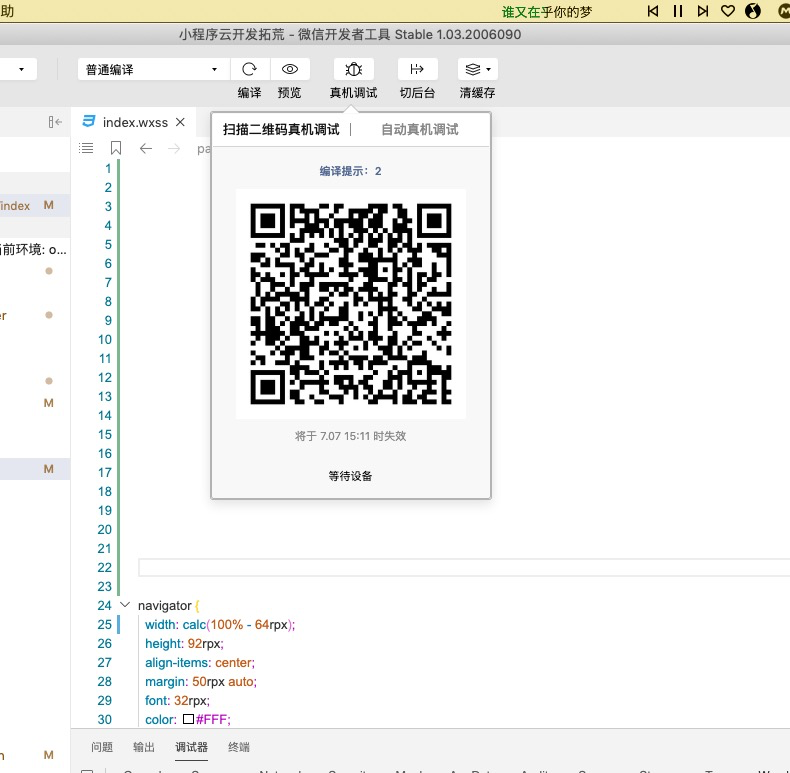Click the 编译提示: 2 link

tap(351, 171)
